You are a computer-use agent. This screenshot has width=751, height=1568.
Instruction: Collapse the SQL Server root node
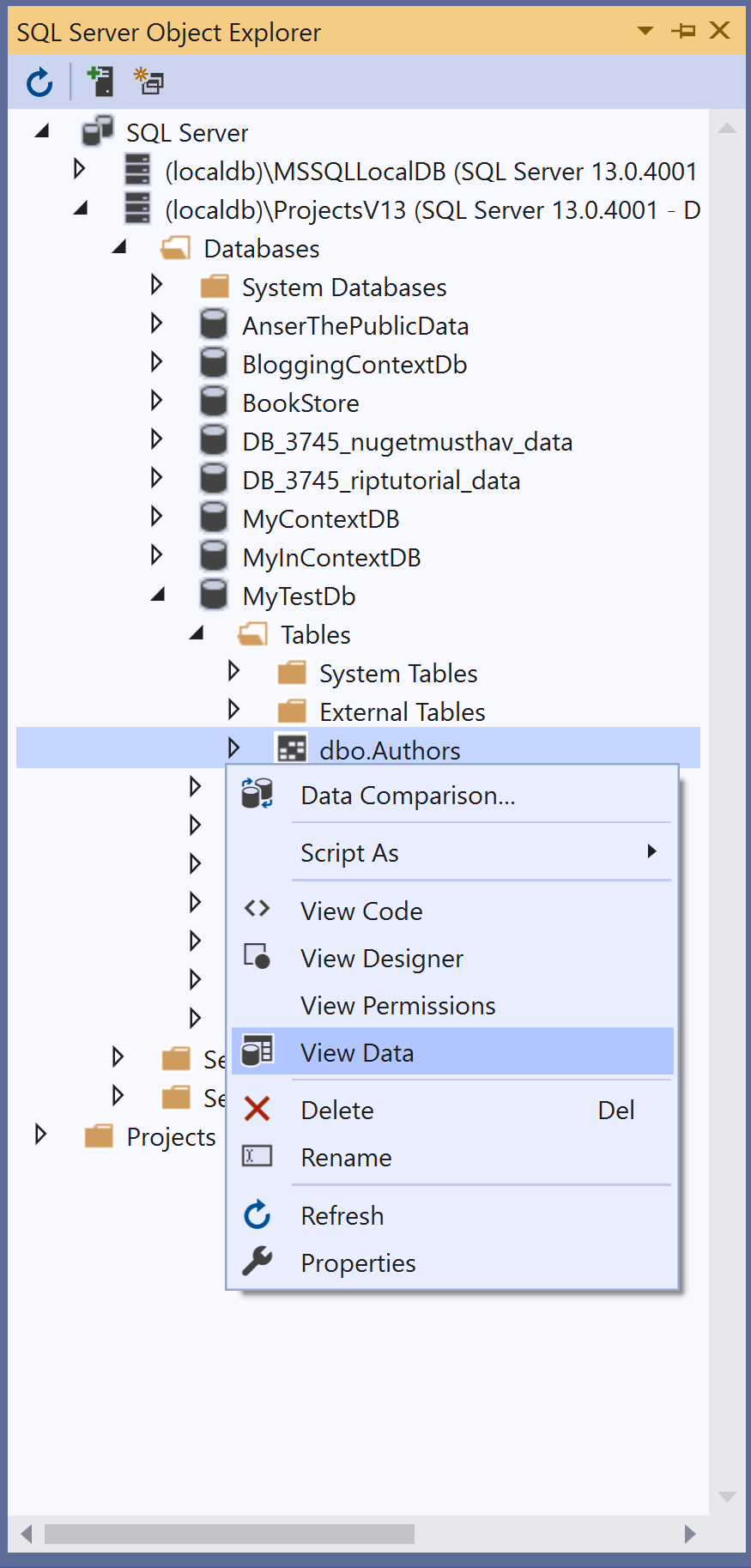[x=42, y=131]
